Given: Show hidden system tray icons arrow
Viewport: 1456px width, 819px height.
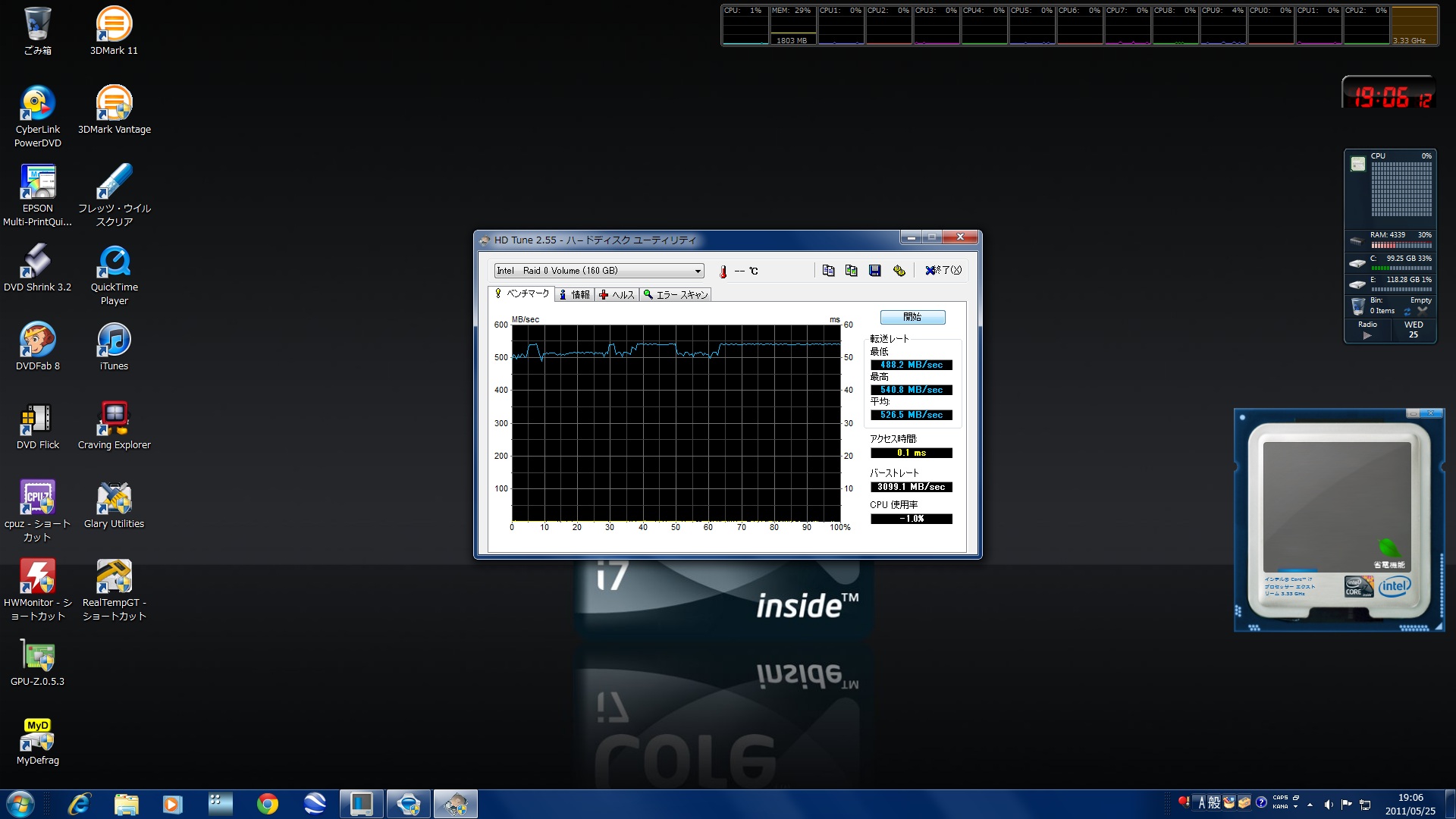Looking at the screenshot, I should [1310, 805].
